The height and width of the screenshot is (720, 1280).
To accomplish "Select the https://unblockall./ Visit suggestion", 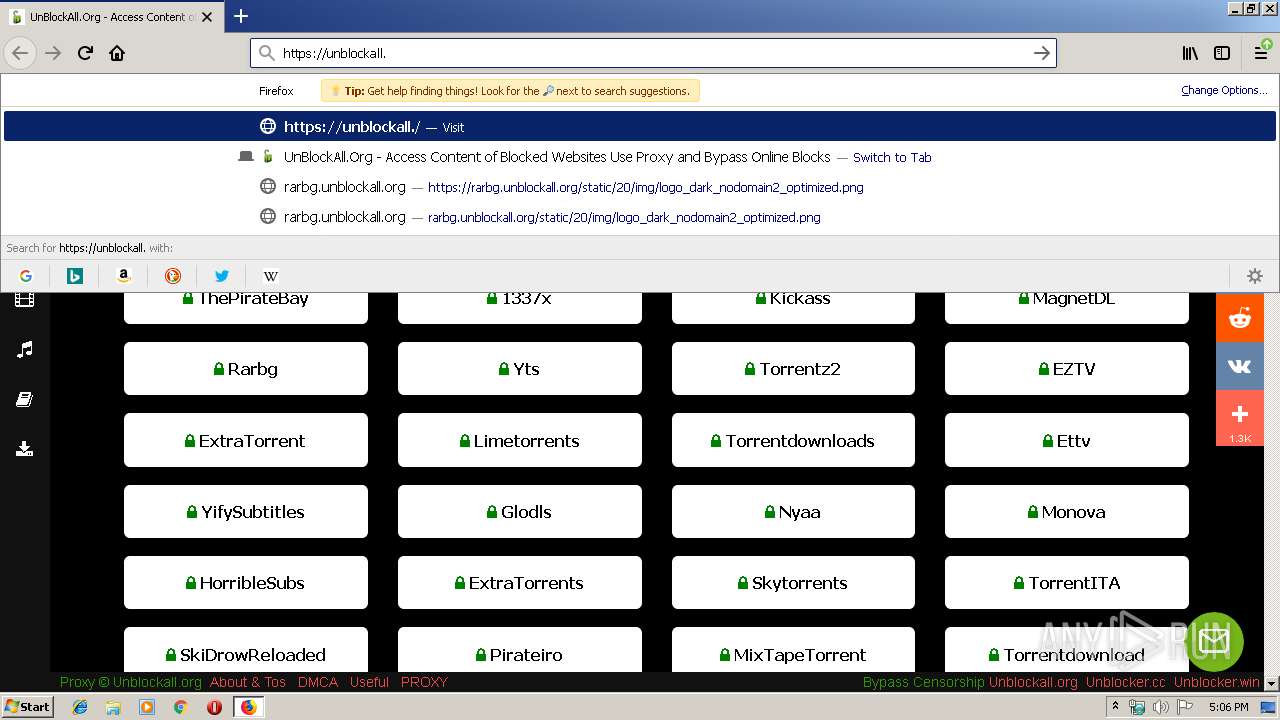I will (x=640, y=127).
